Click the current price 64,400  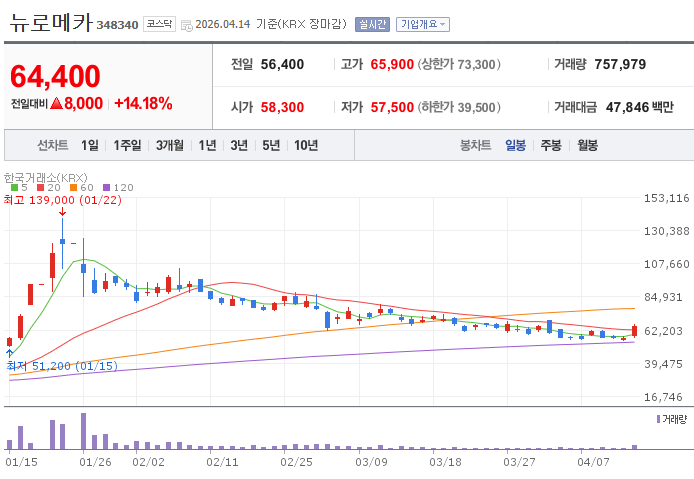55,76
